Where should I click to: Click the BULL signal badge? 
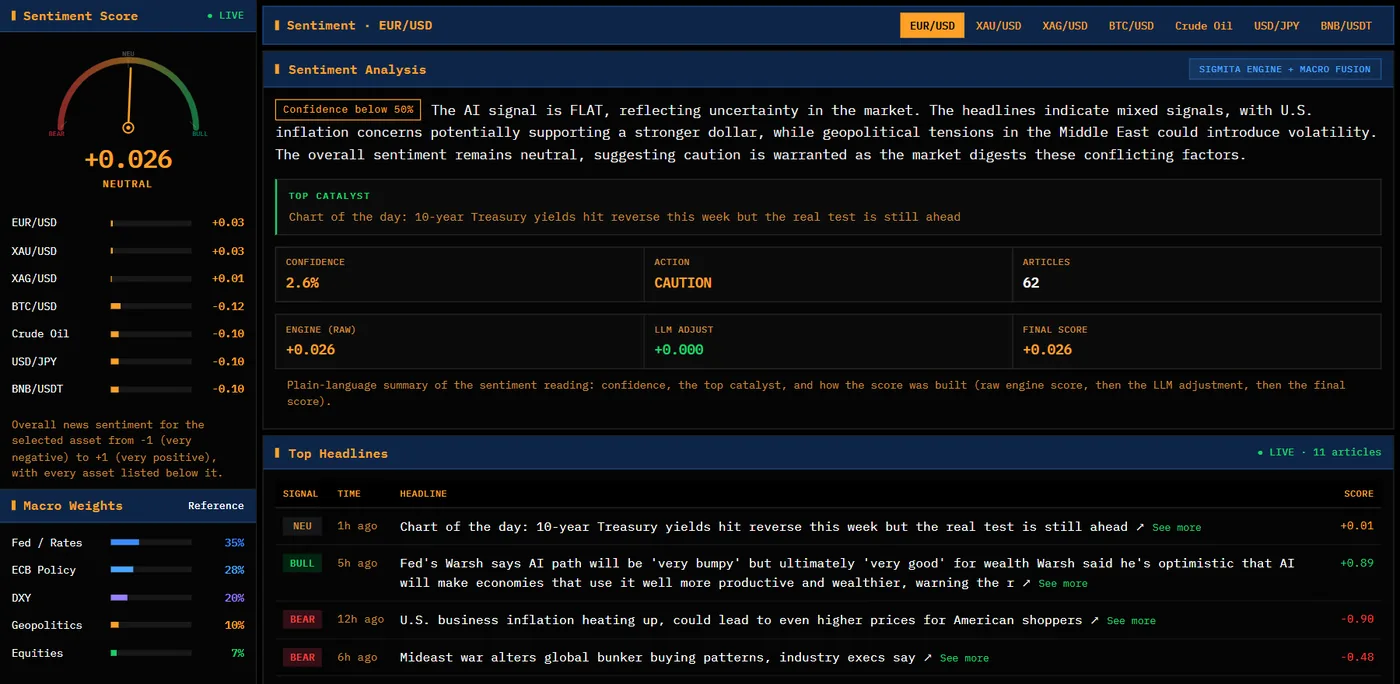tap(303, 563)
